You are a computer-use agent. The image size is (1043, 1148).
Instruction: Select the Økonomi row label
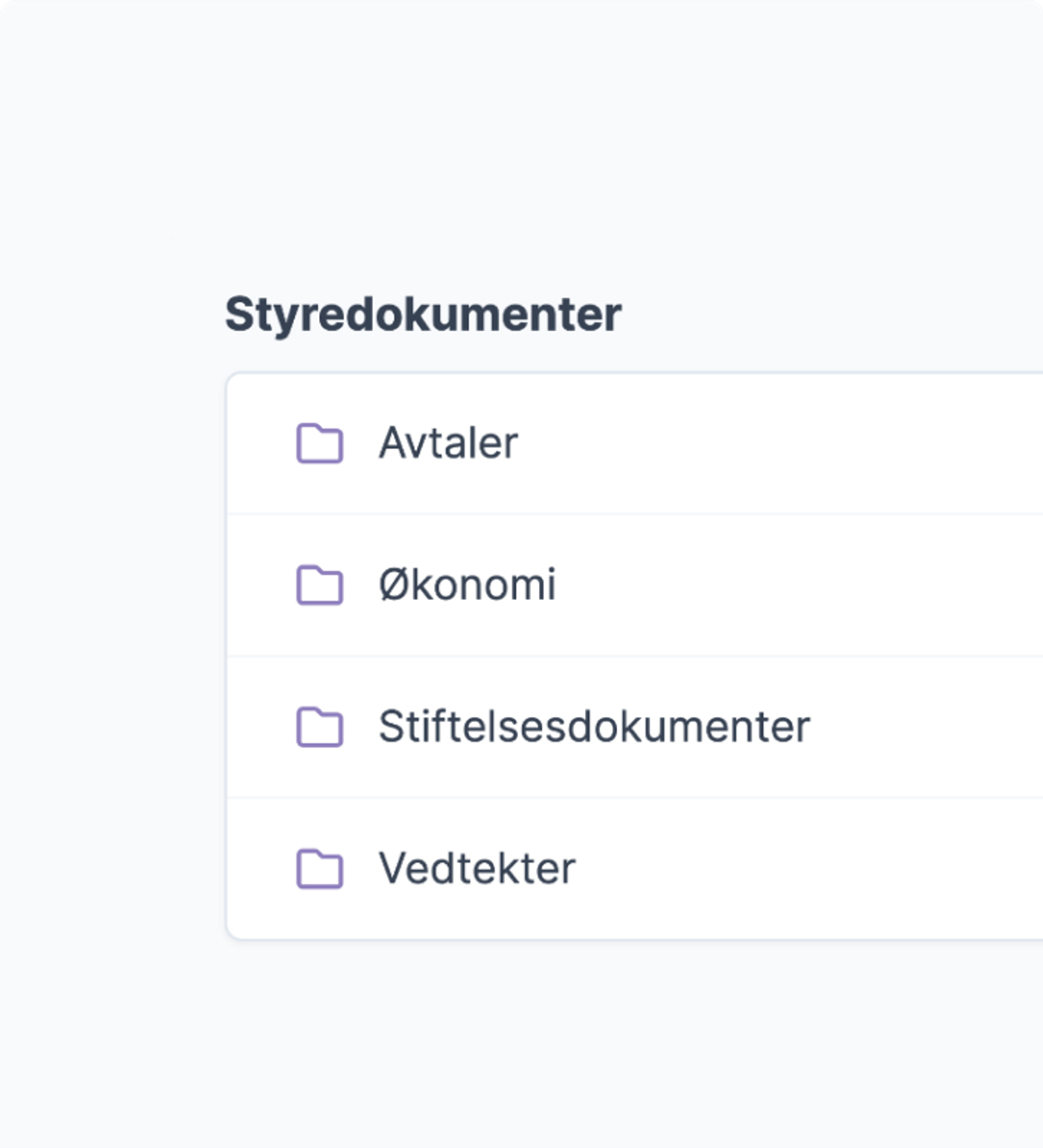(x=468, y=584)
